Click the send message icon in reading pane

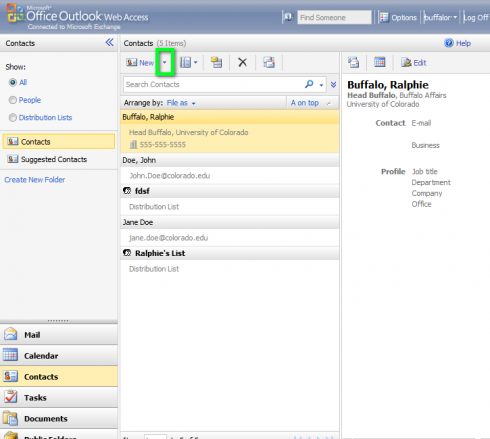(x=354, y=62)
